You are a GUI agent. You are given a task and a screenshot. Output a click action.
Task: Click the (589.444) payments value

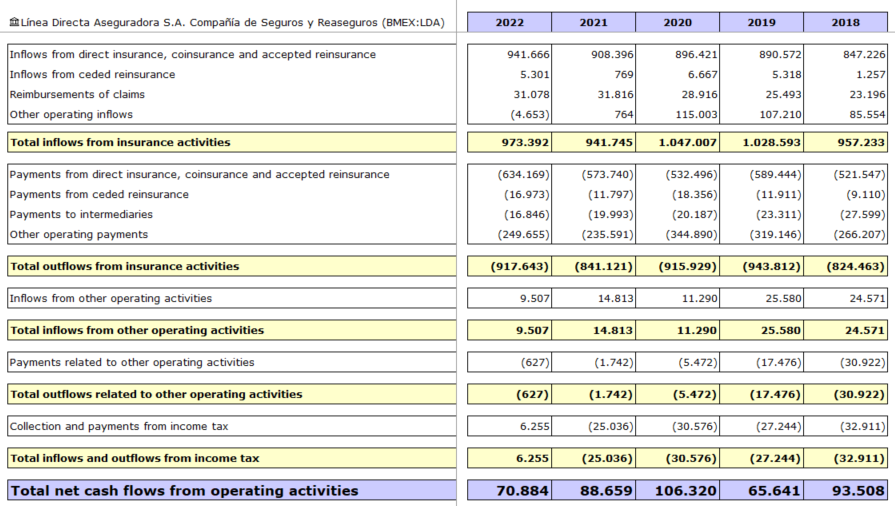pyautogui.click(x=775, y=174)
